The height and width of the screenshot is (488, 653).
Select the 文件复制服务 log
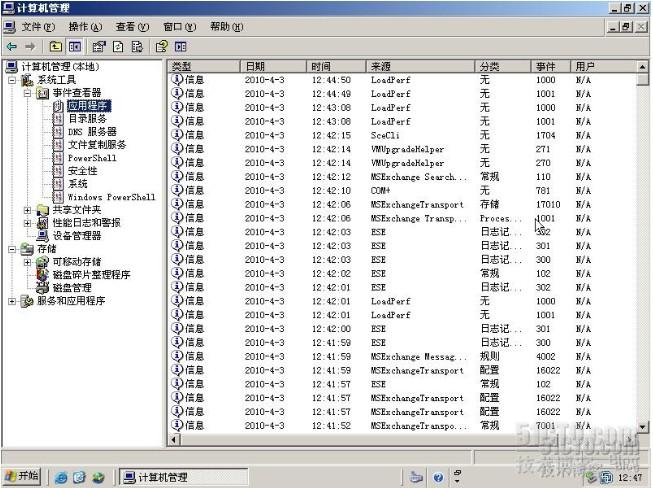coord(97,145)
